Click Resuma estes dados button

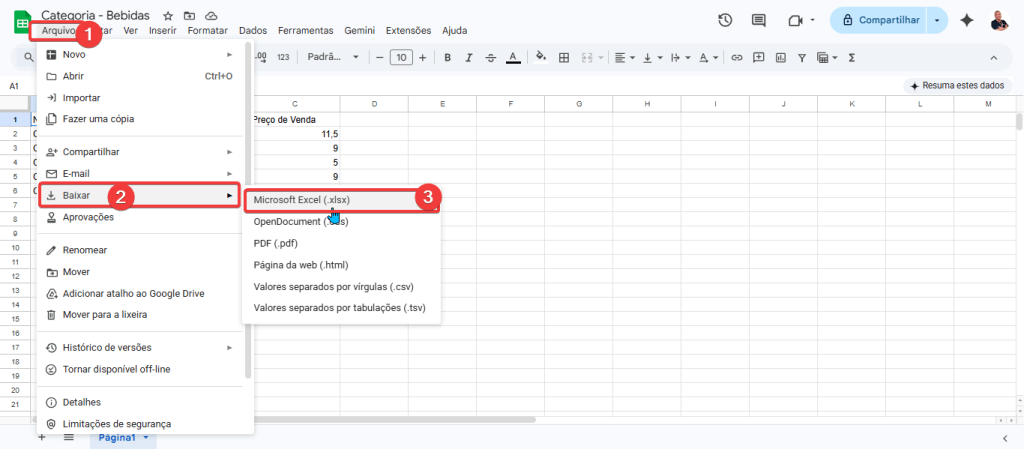click(957, 86)
